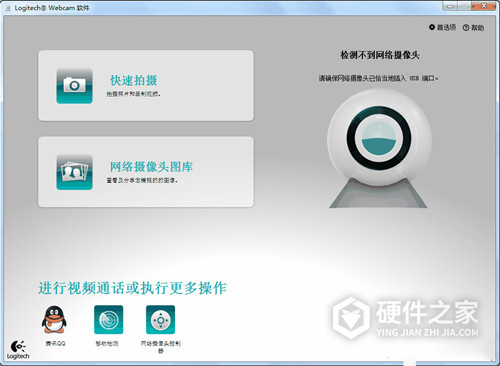
Task: Open the 快速拍摄 panel title
Action: coord(134,80)
